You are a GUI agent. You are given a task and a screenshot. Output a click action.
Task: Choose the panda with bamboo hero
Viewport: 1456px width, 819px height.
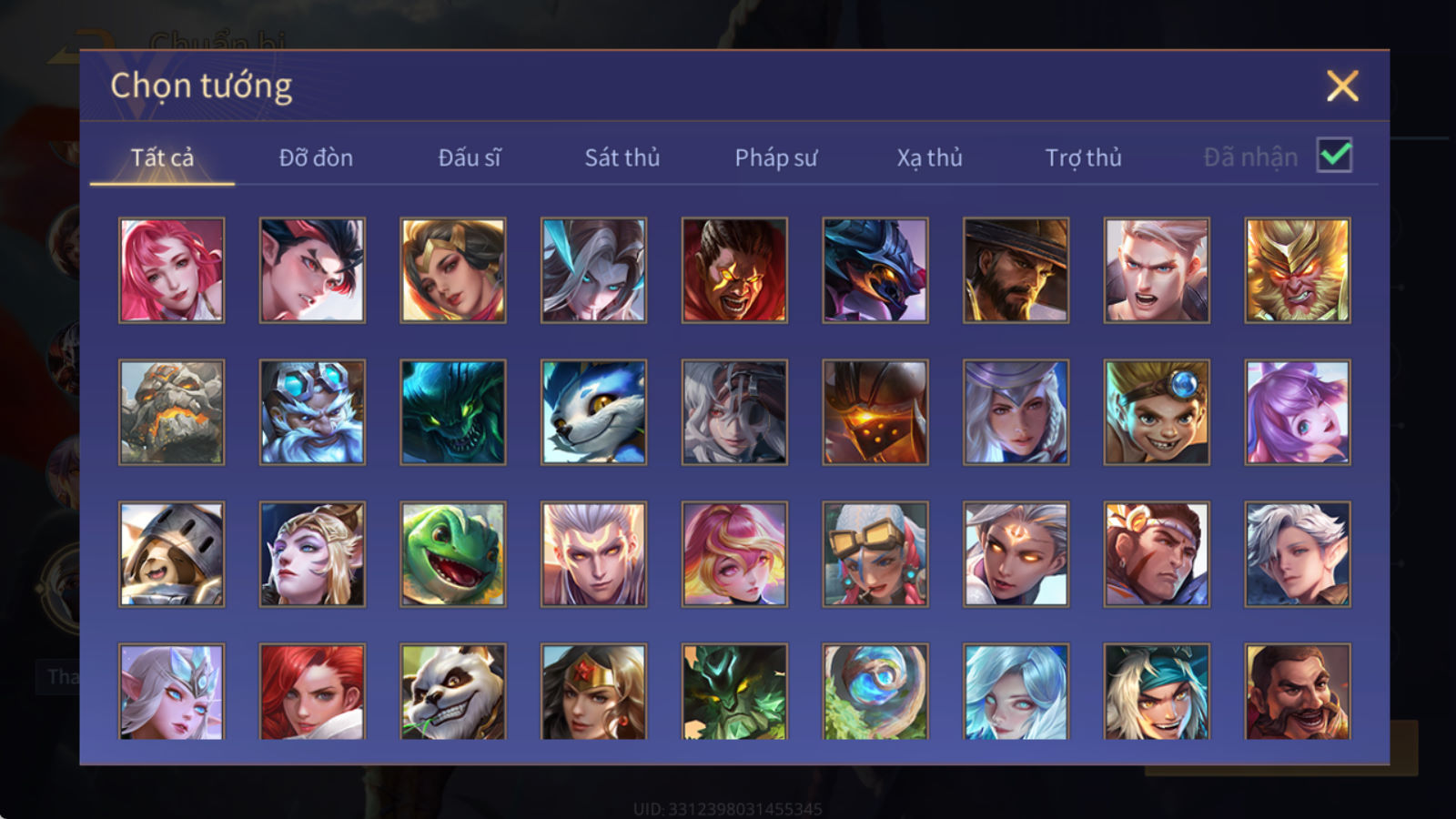(x=453, y=692)
